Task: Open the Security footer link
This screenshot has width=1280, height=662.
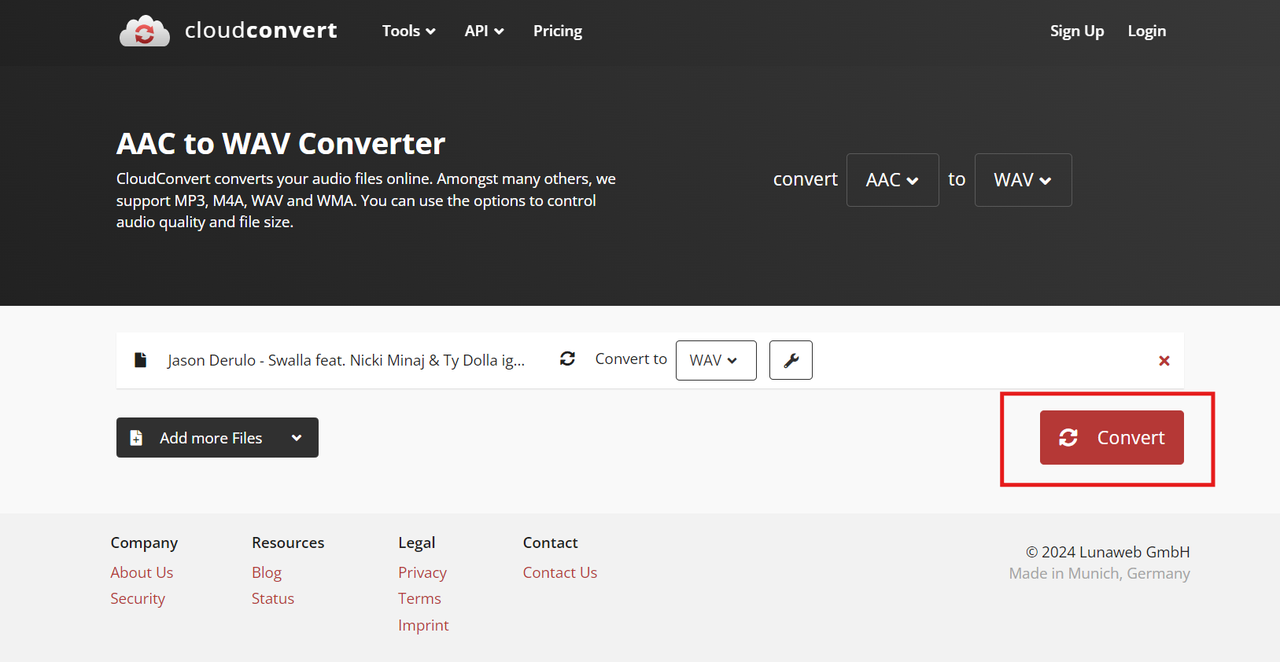Action: tap(138, 598)
